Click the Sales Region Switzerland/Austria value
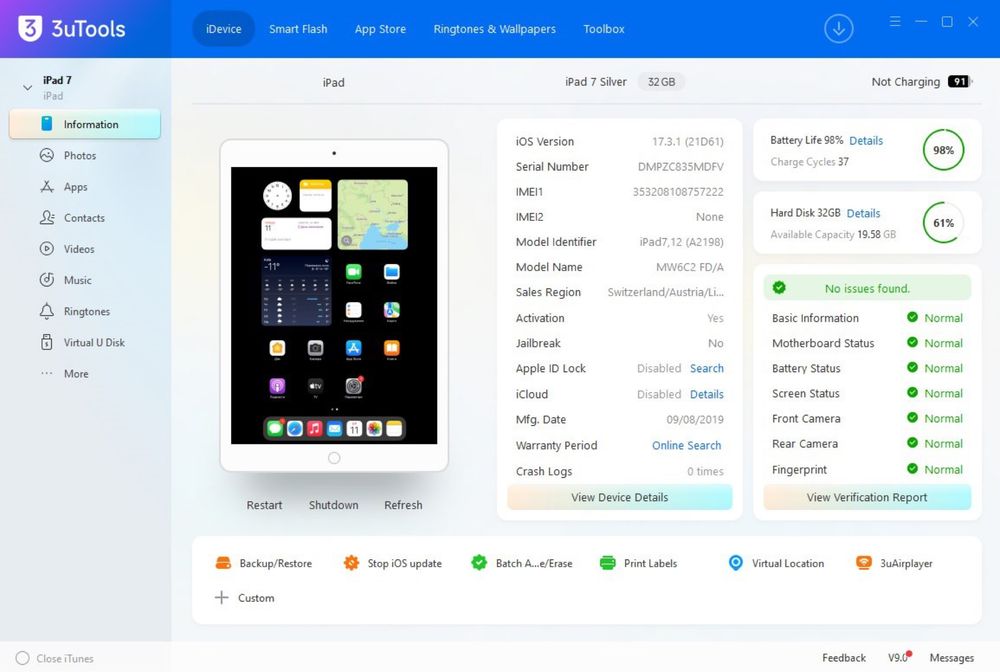Viewport: 1000px width, 672px height. (666, 292)
